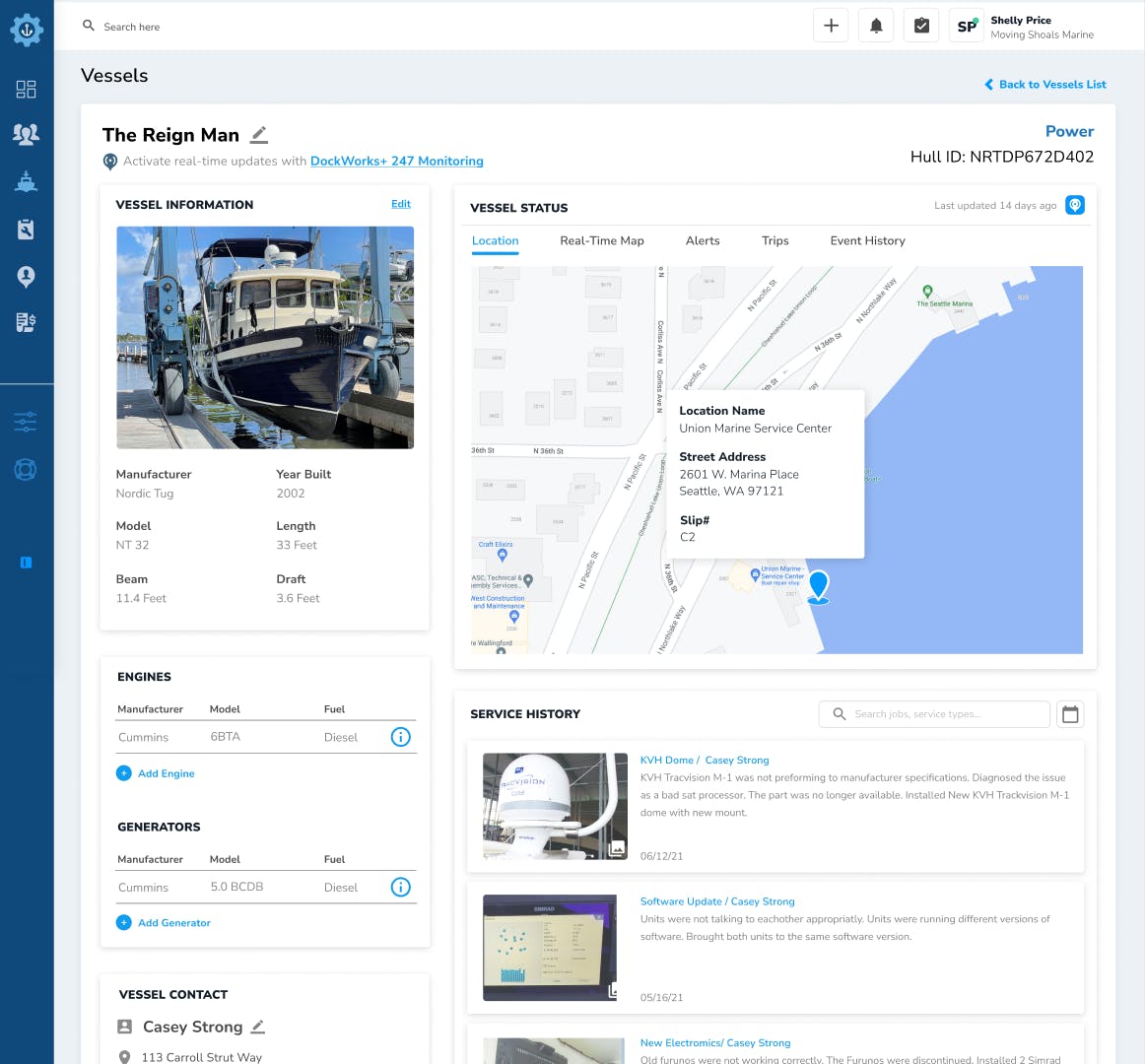Screen dimensions: 1145x1064
Task: Click the 113 Carroll Strut Way address
Action: (x=202, y=1057)
